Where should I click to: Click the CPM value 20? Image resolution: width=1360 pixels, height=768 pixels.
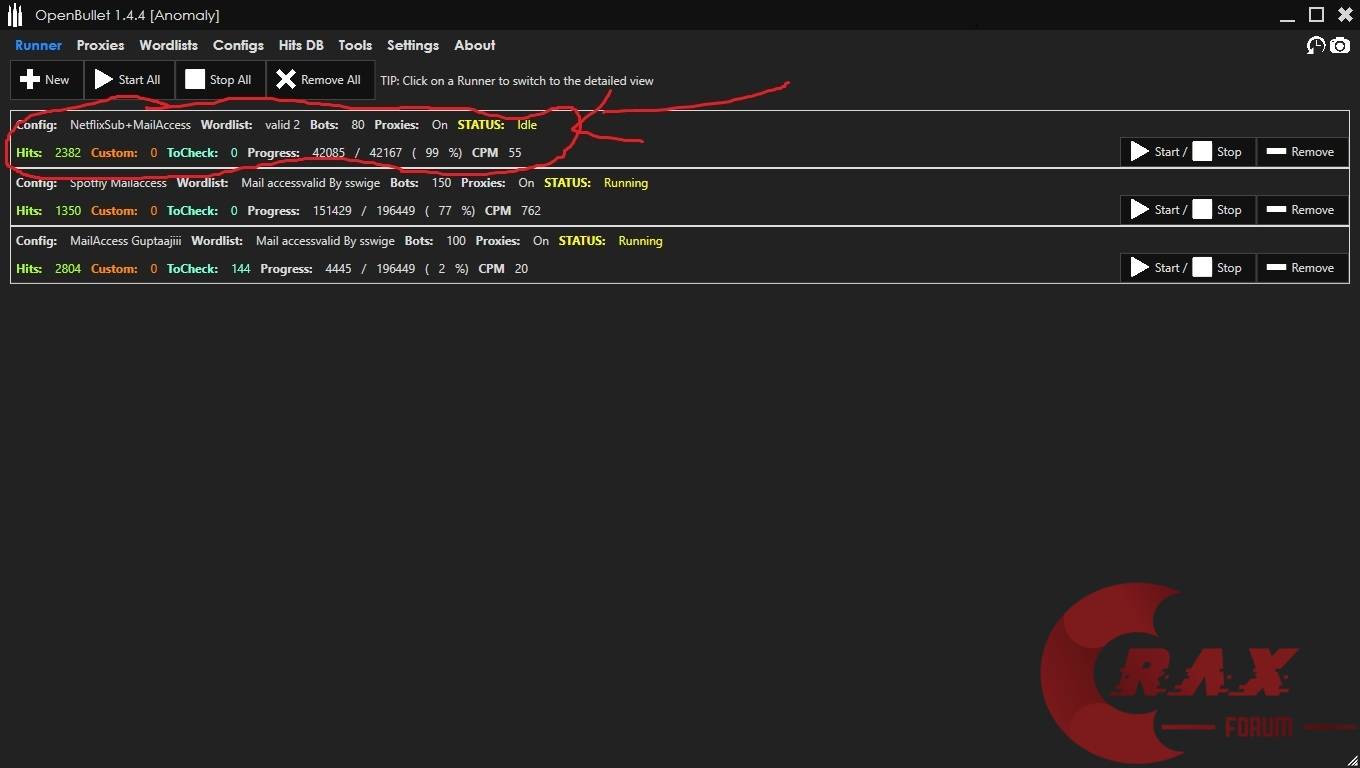521,269
